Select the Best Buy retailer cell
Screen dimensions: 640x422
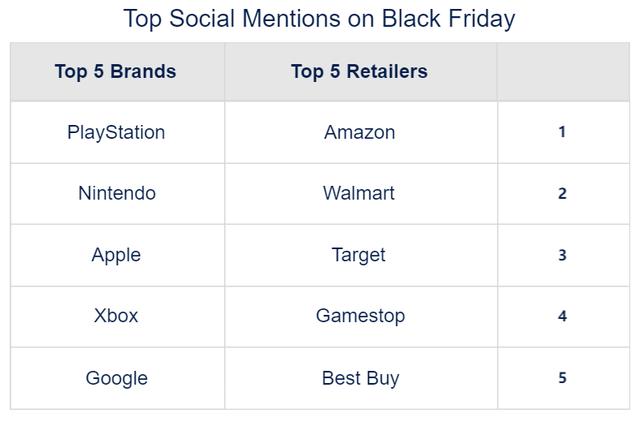[x=360, y=378]
